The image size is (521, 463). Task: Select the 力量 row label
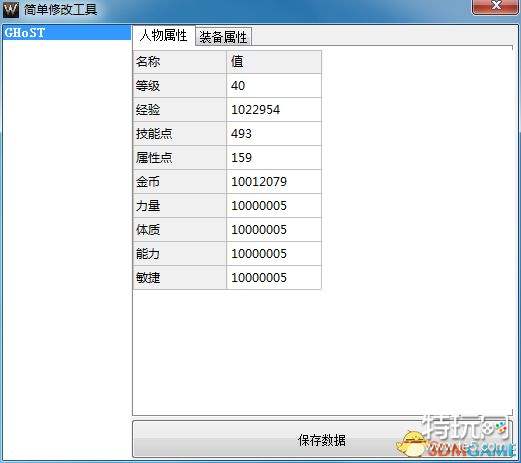pos(180,206)
